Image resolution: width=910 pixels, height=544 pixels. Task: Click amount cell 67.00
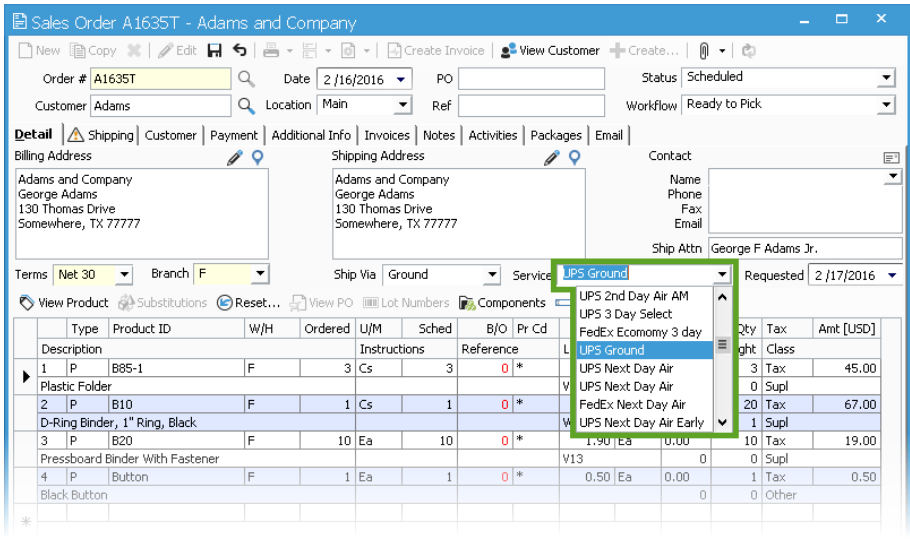(846, 405)
